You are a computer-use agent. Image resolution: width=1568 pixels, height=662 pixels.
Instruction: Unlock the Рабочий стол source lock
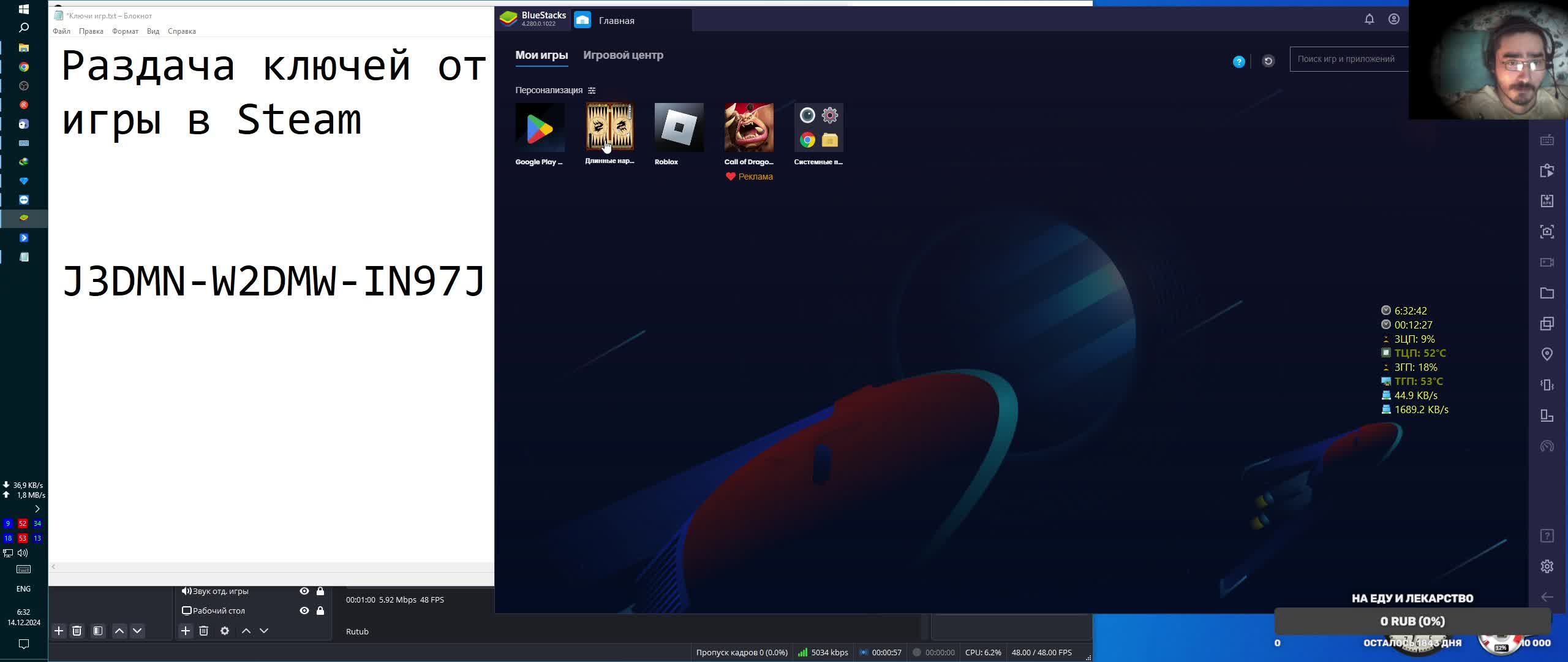click(320, 611)
